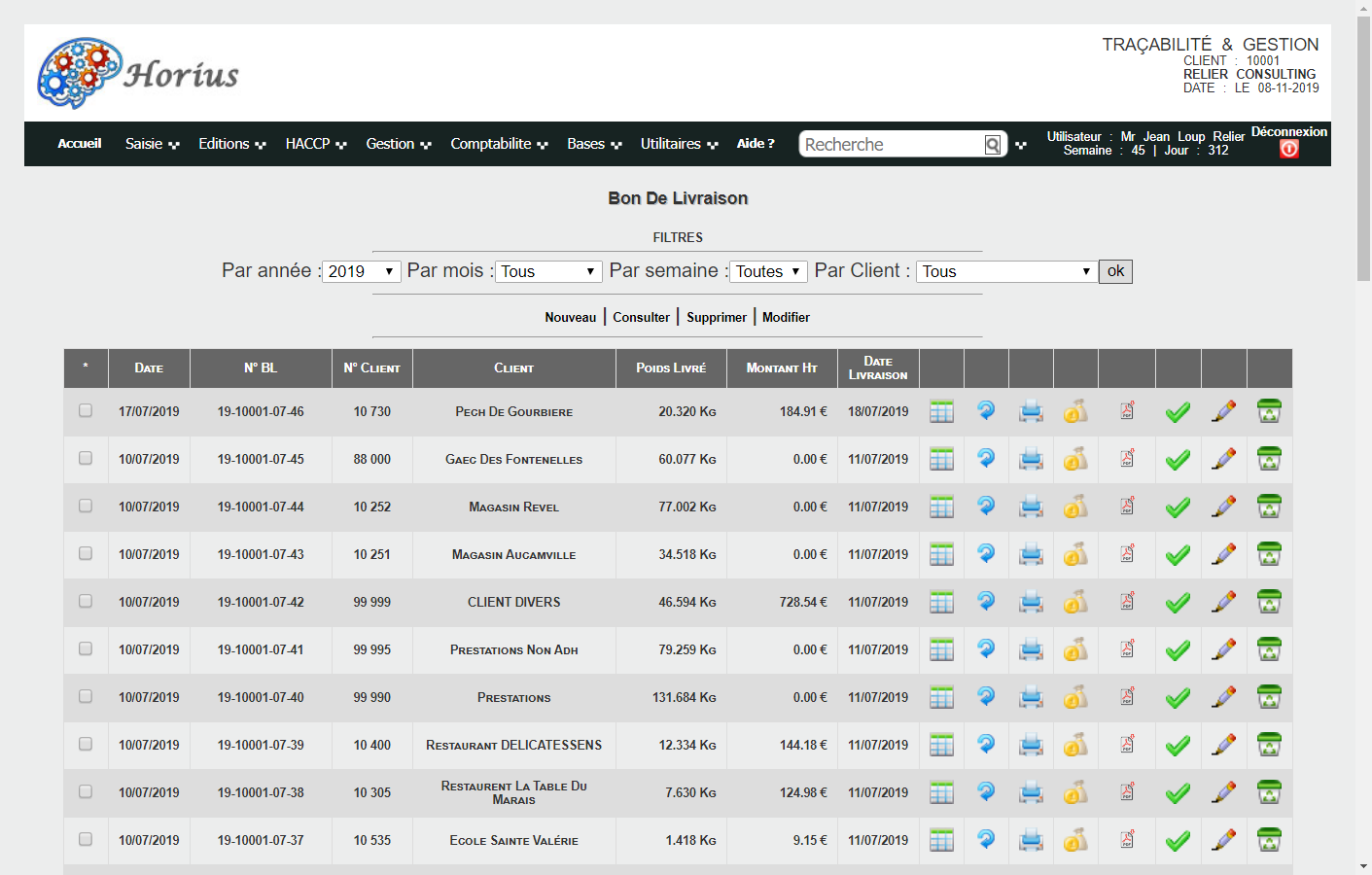The image size is (1372, 875).
Task: Expand the Par mois dropdown
Action: click(548, 271)
